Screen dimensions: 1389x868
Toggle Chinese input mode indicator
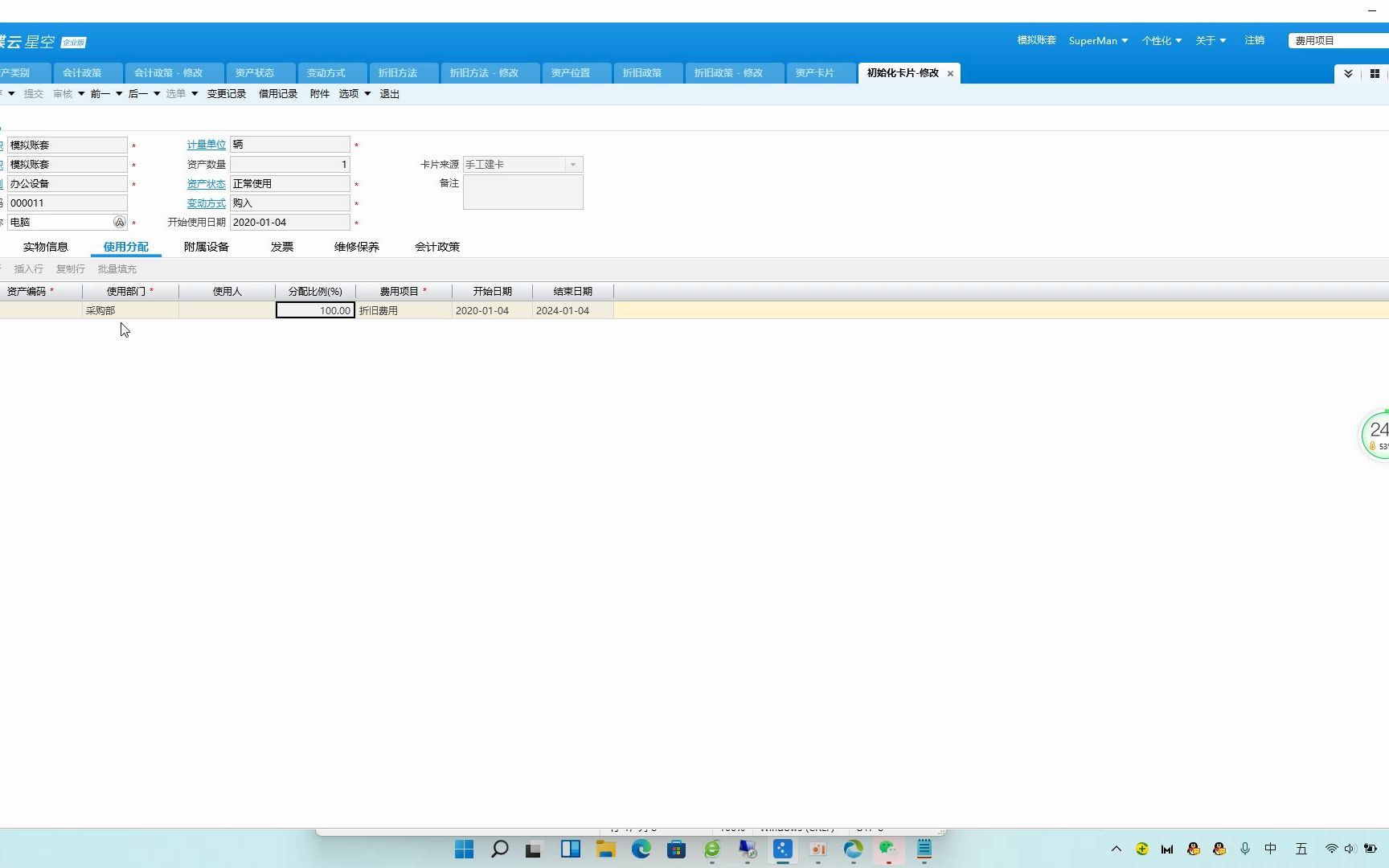pos(1271,849)
